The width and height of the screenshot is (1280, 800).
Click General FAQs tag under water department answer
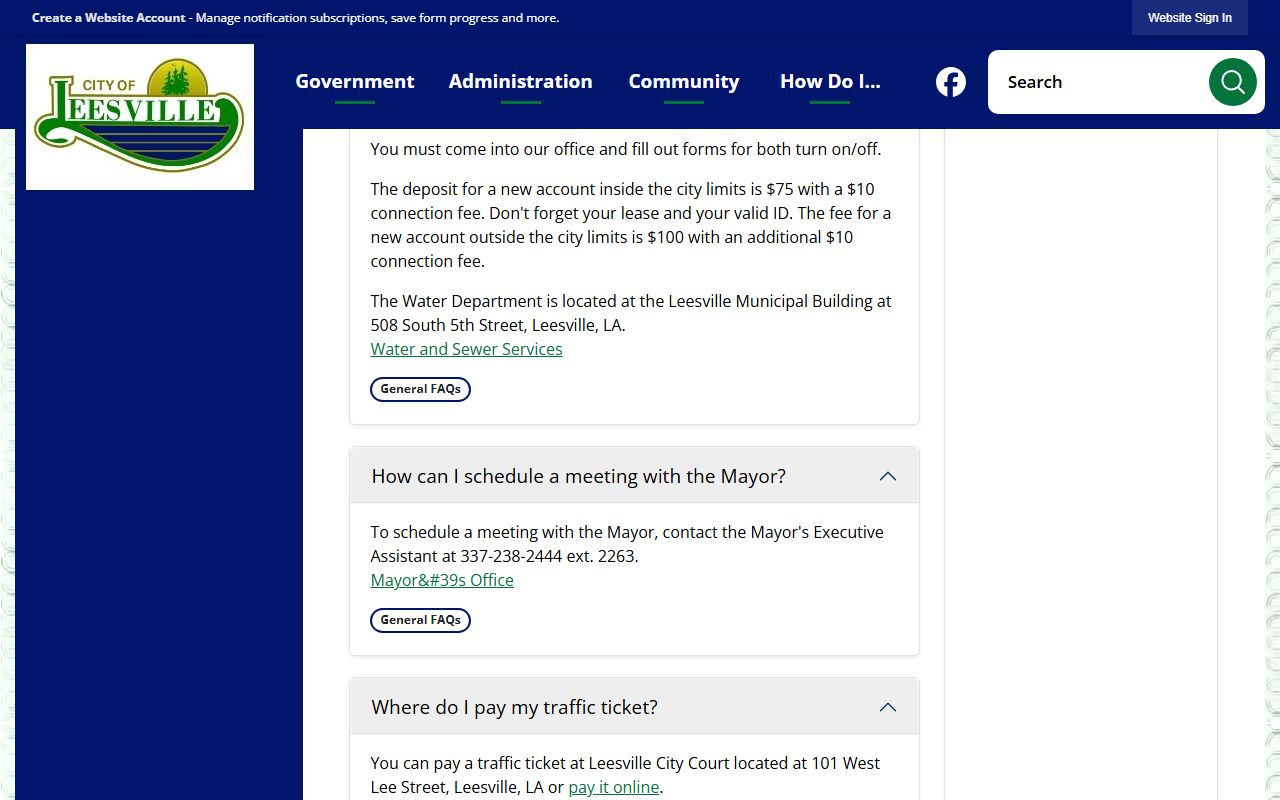coord(420,389)
